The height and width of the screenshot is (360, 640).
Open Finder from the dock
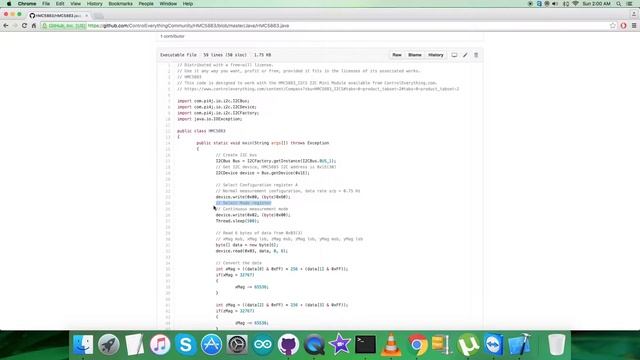pos(83,345)
